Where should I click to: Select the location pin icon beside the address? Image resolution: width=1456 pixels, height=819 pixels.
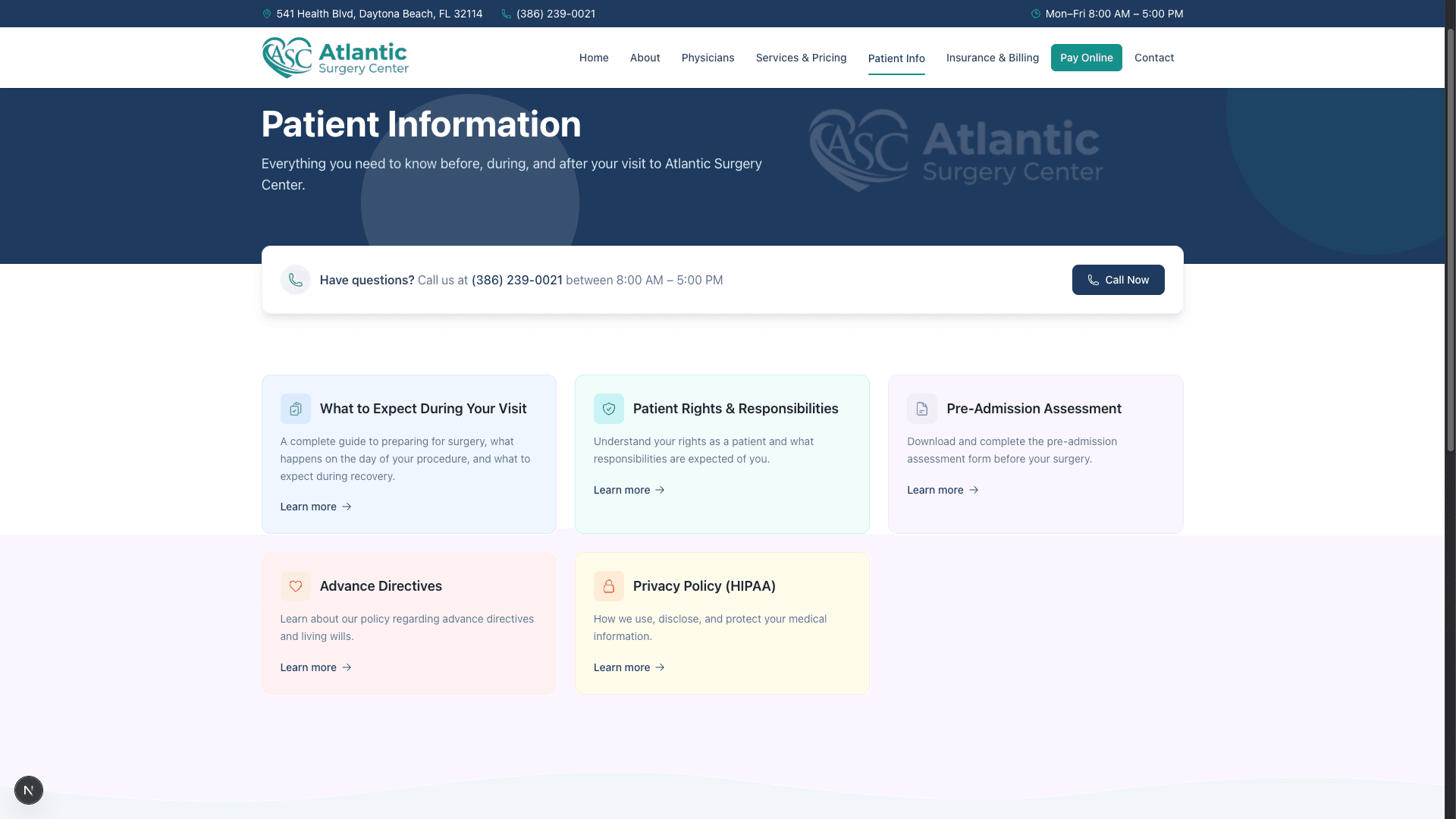click(x=266, y=14)
